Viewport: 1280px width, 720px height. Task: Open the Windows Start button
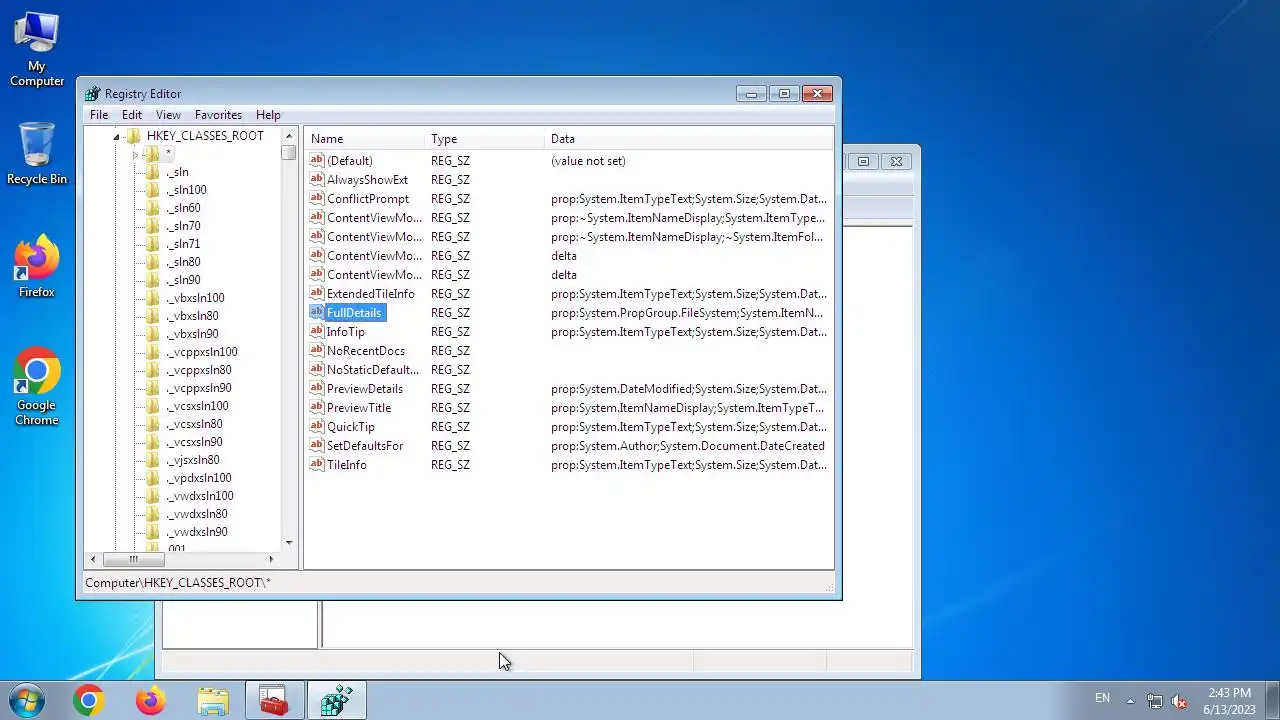(x=27, y=701)
